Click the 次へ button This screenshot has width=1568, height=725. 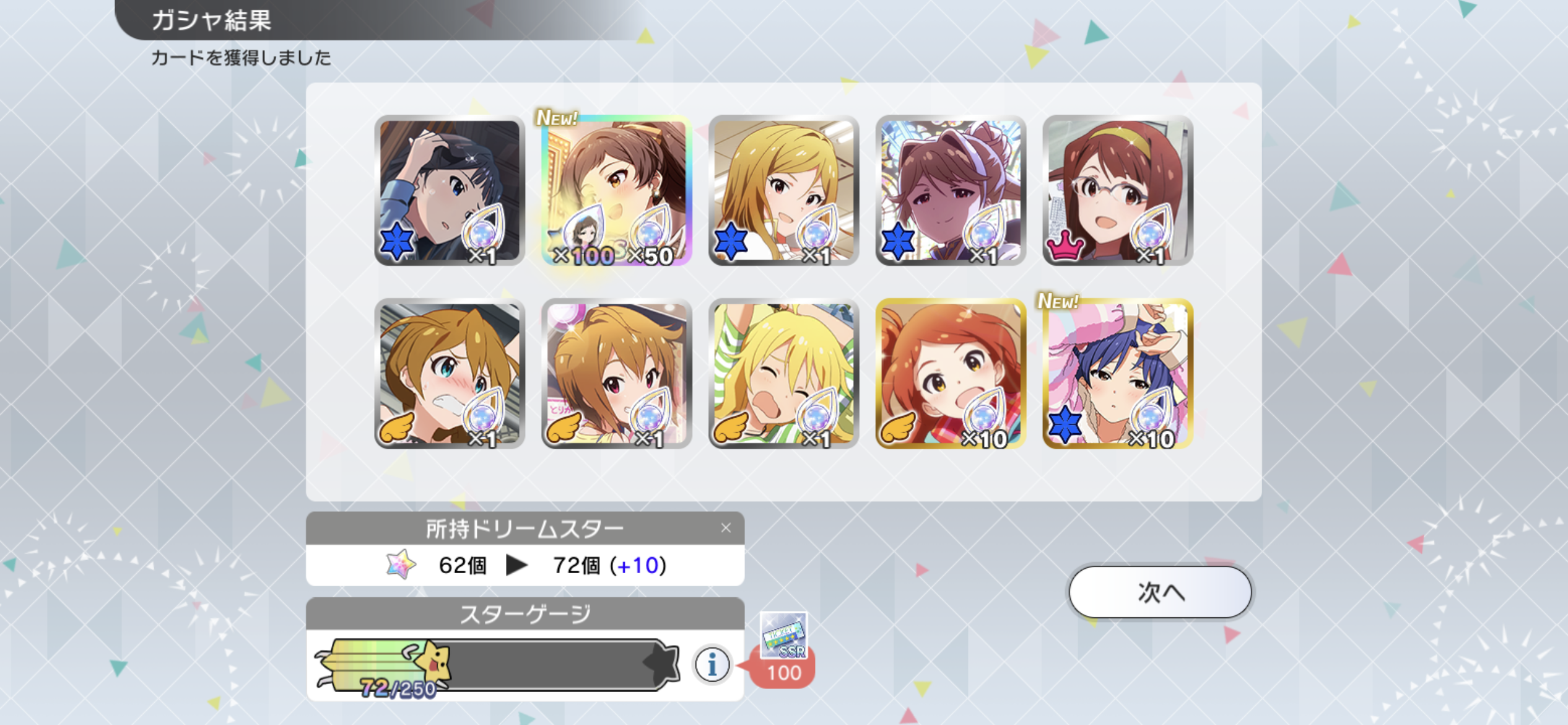(x=1160, y=592)
